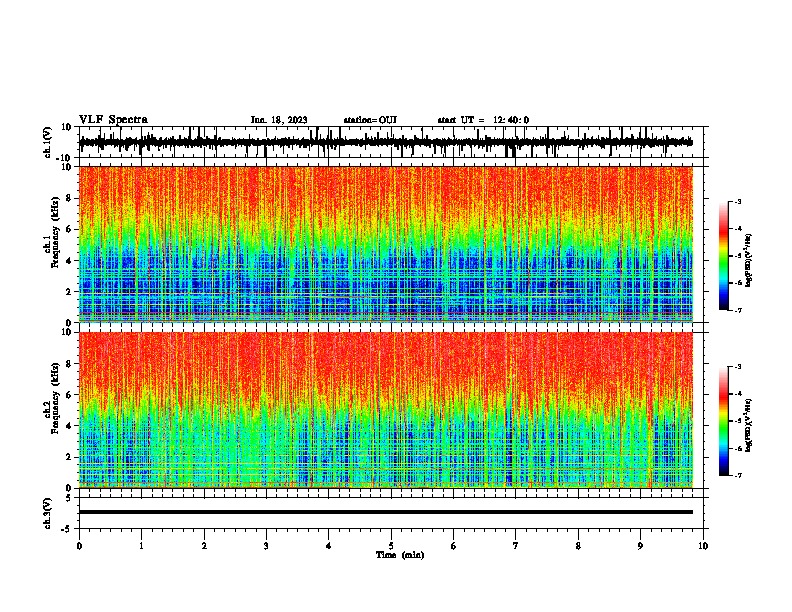Viewport: 792px width, 612px height.
Task: Click the "-7" label on ch.1 color scale
Action: (737, 310)
